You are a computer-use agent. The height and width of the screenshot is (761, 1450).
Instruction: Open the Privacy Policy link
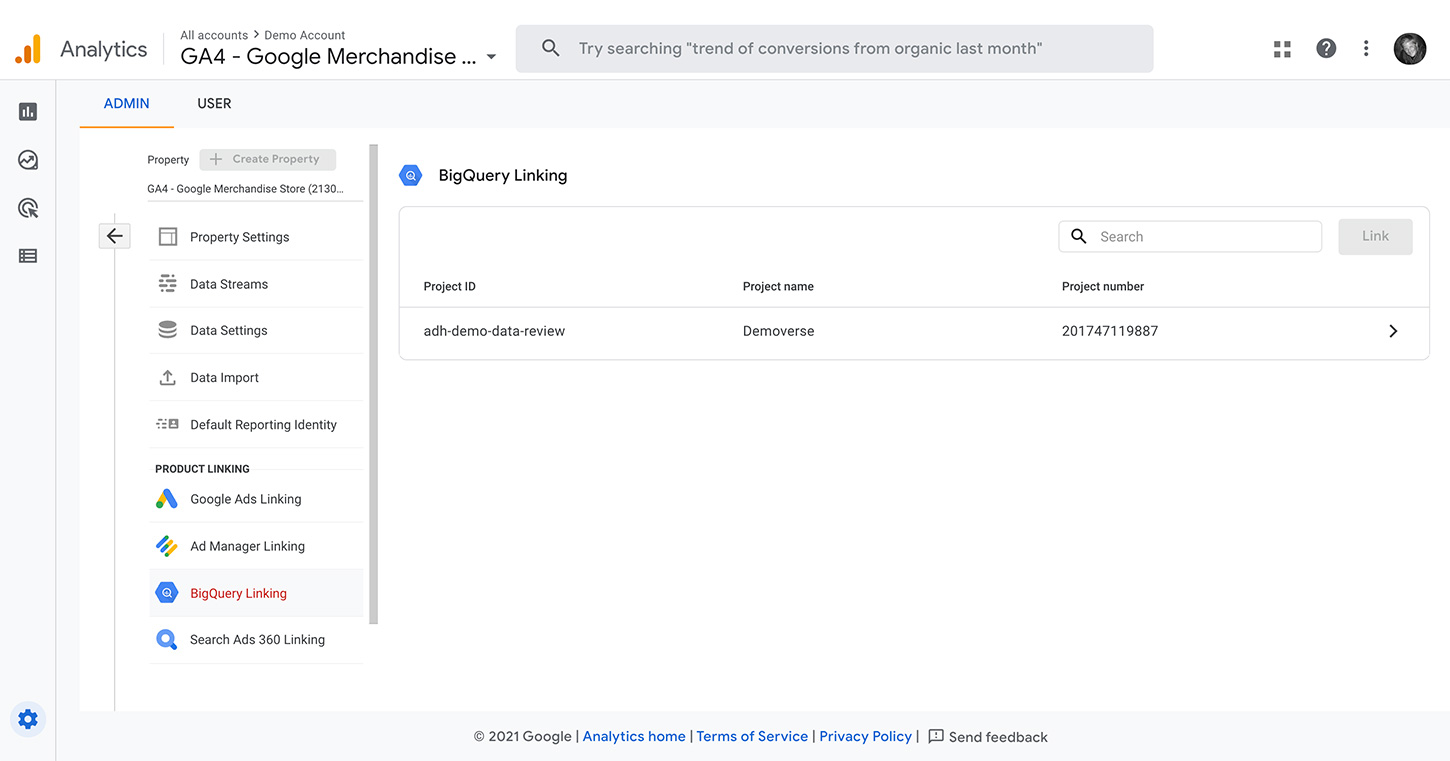866,736
